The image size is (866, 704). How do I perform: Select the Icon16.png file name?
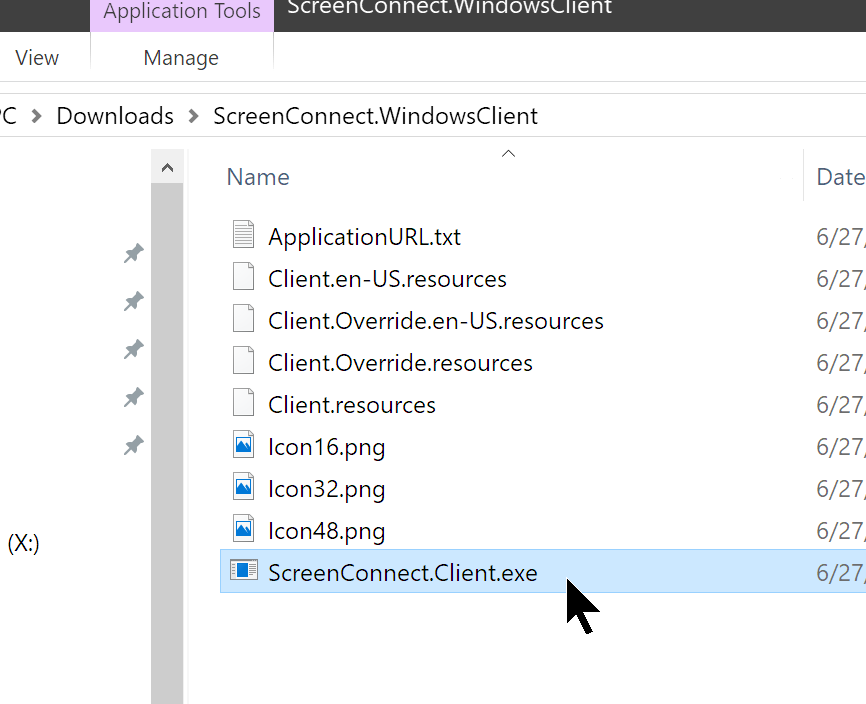click(326, 447)
